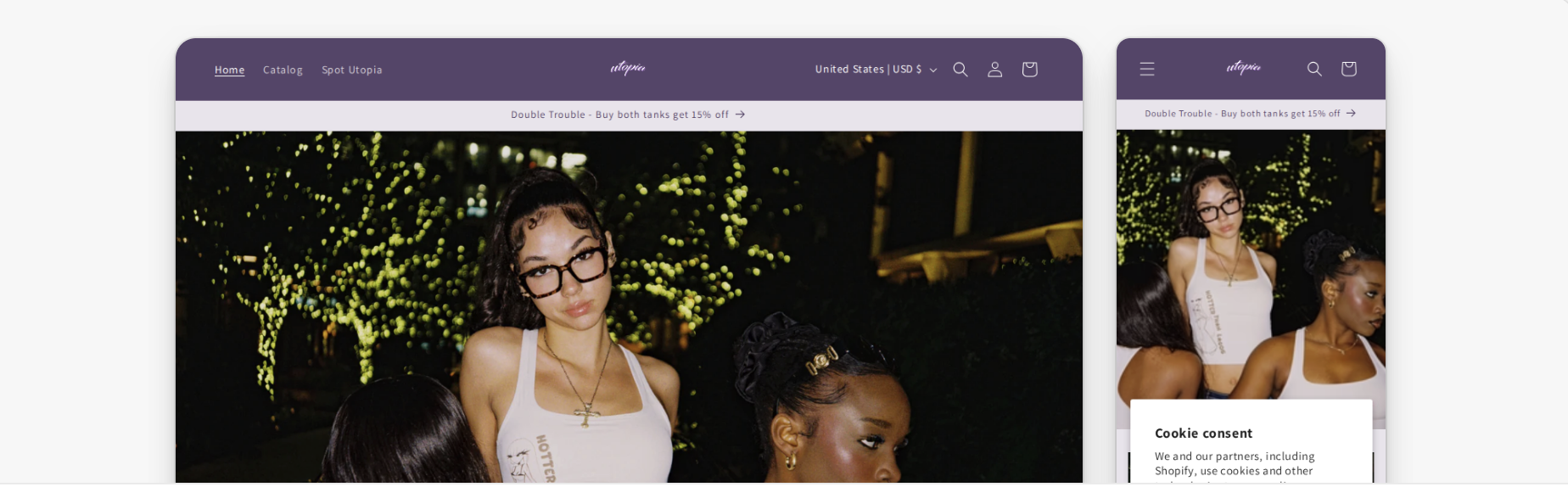Click the utopia logo in desktop header

pyautogui.click(x=628, y=68)
